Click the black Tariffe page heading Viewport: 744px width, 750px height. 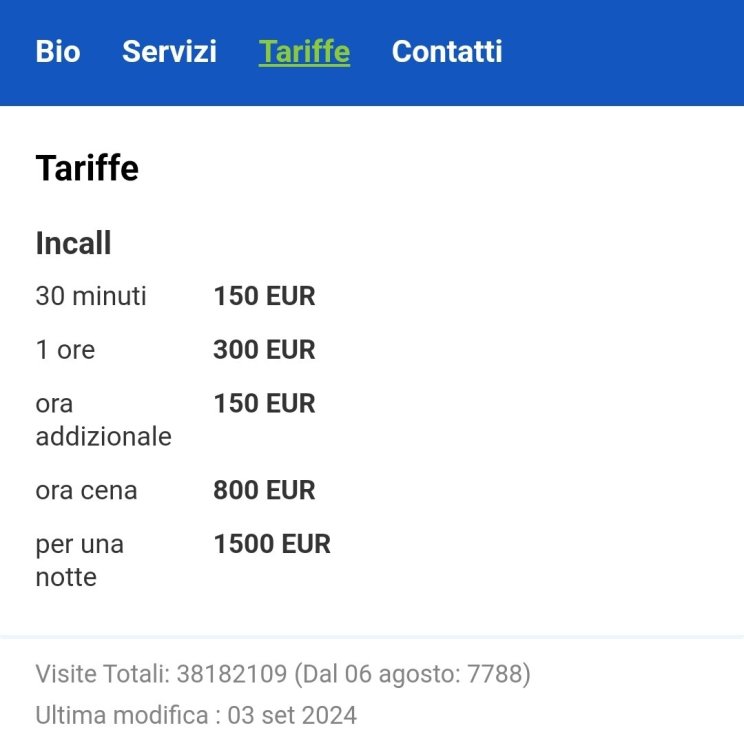pyautogui.click(x=87, y=168)
